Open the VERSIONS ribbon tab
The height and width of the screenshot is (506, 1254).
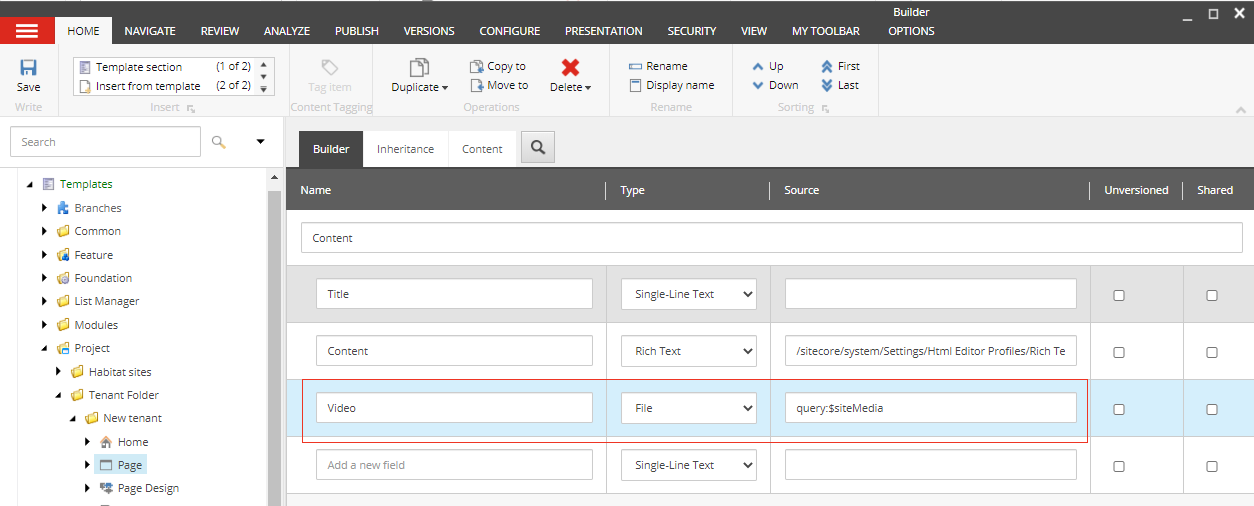coord(429,31)
